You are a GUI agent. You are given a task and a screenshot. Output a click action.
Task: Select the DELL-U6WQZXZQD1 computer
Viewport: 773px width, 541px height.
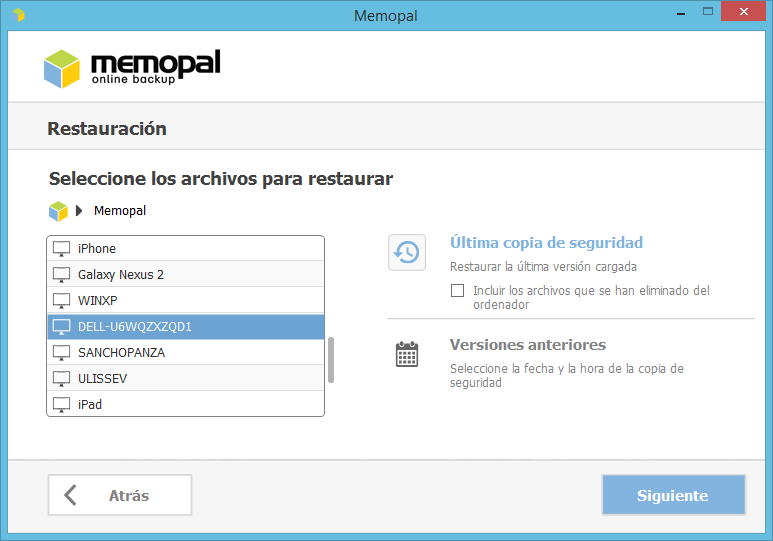[186, 326]
